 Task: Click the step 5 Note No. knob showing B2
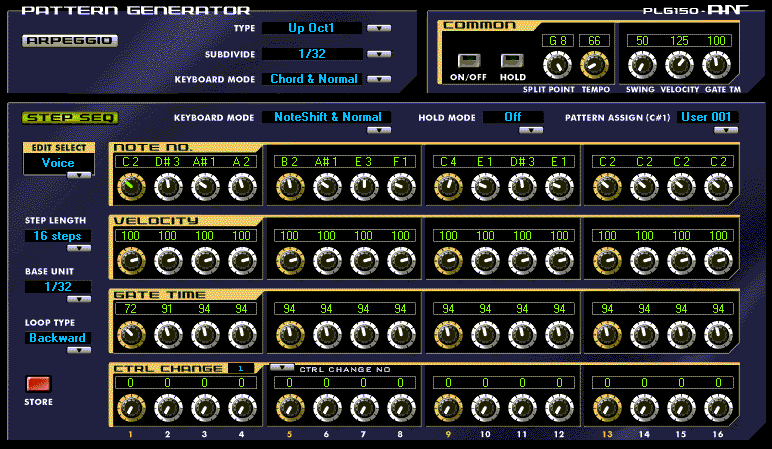pyautogui.click(x=290, y=187)
